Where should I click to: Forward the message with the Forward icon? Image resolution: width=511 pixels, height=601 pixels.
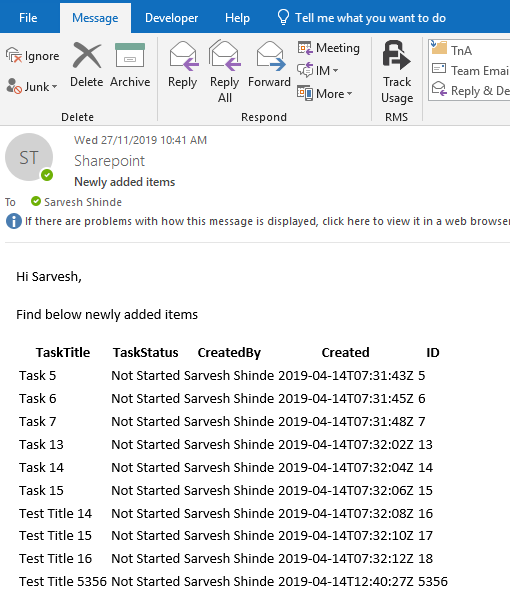pyautogui.click(x=270, y=56)
